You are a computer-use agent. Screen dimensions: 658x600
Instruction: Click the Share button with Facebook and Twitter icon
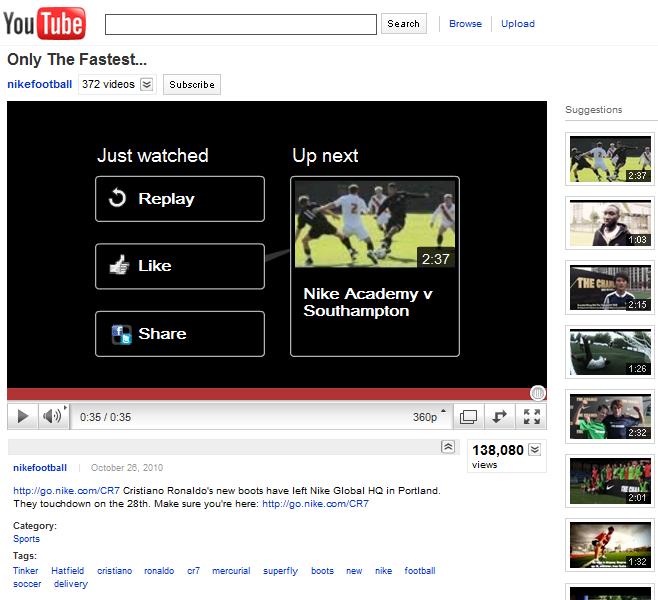[x=180, y=334]
